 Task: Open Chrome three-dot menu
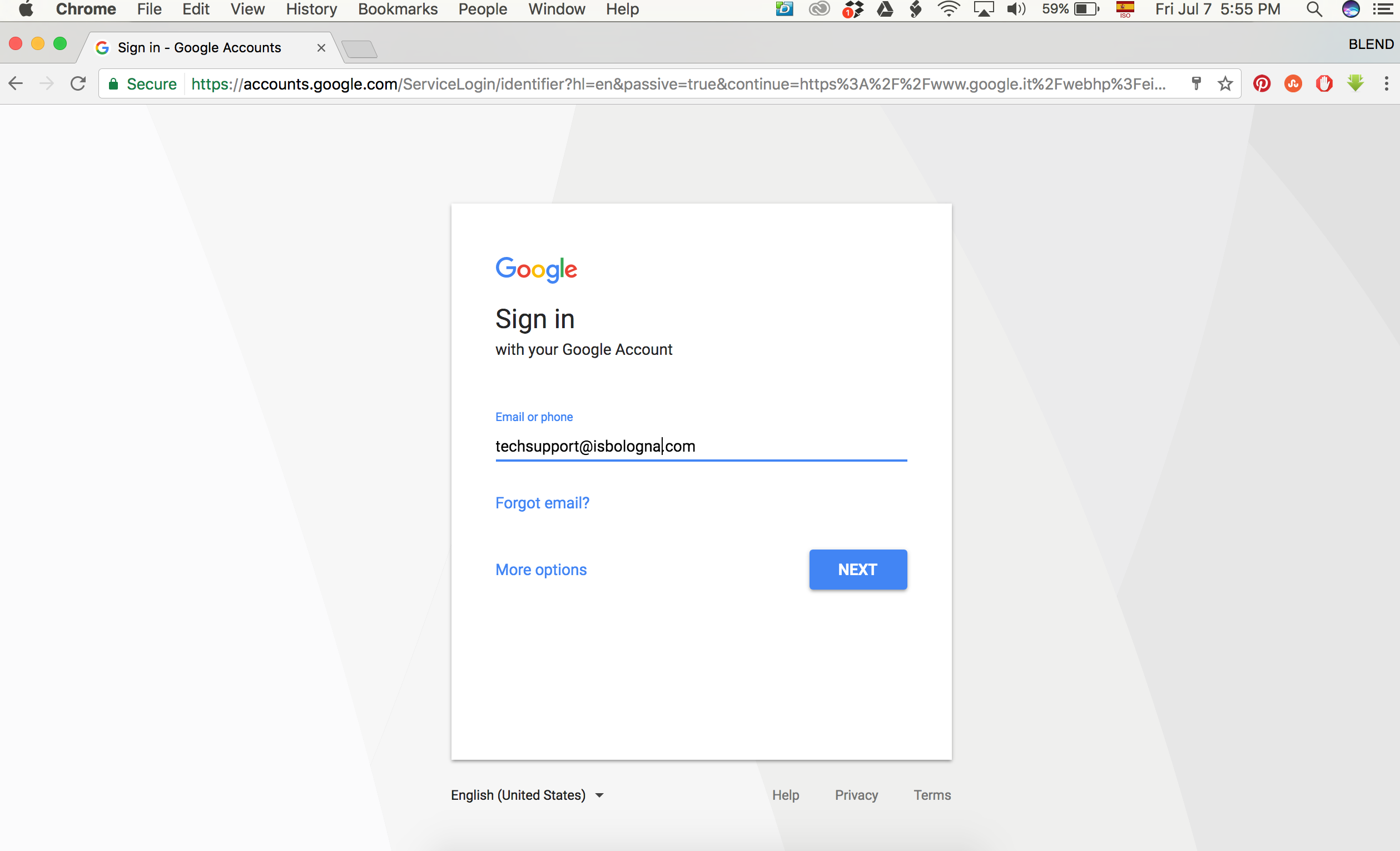click(1386, 83)
